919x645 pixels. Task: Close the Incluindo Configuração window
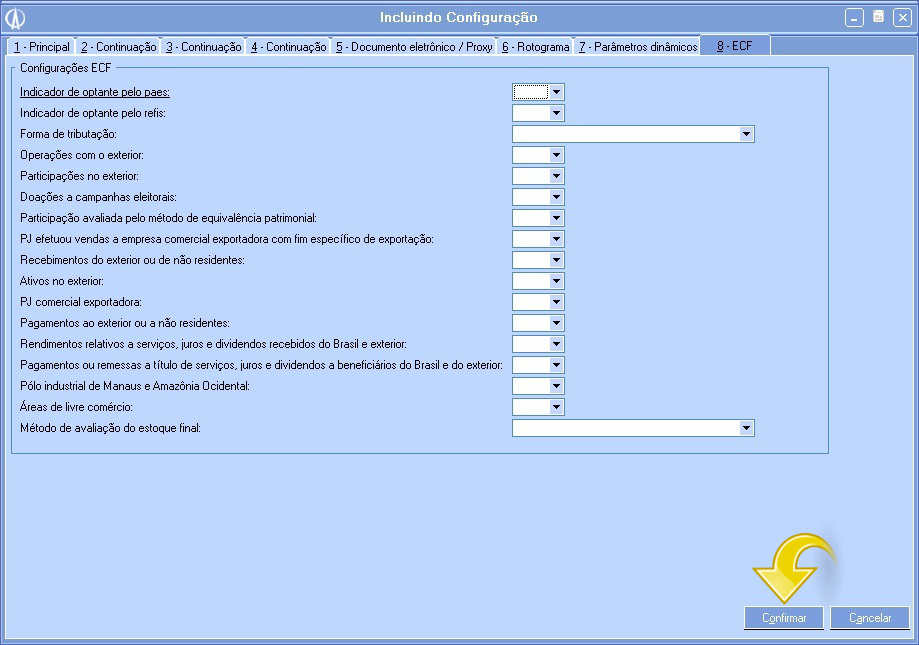[x=902, y=18]
